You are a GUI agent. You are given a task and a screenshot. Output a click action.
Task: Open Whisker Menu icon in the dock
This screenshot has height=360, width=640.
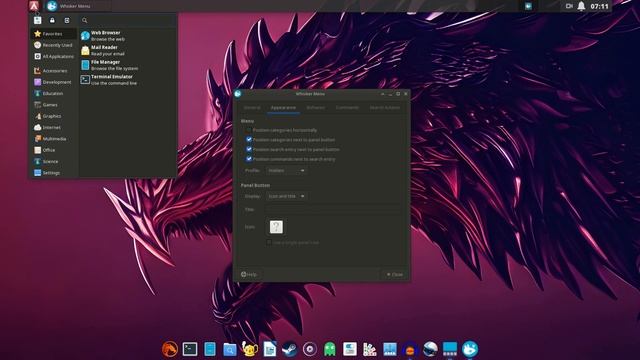click(470, 349)
